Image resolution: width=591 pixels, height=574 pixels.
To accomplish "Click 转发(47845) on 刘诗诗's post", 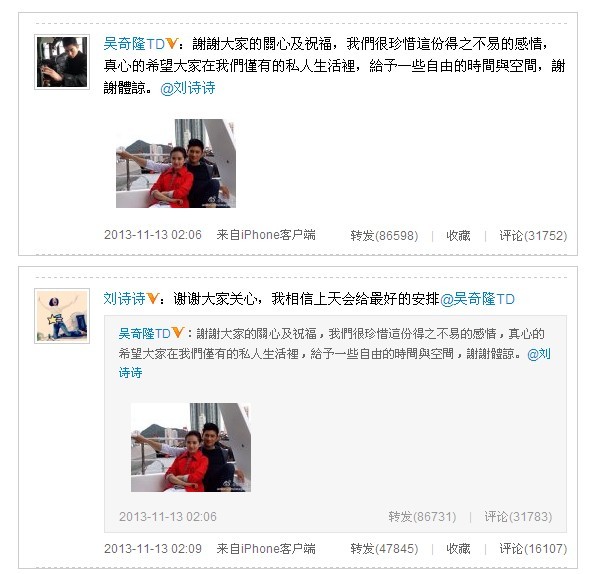I will (384, 548).
